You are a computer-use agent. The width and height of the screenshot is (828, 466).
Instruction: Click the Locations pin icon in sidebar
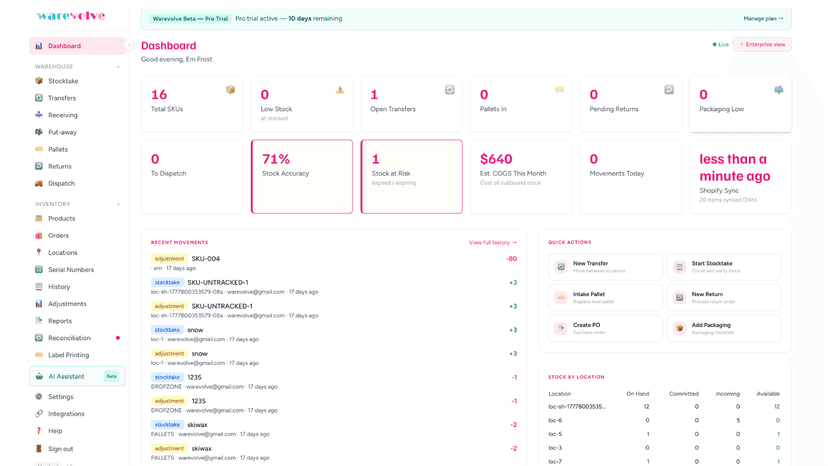coord(39,253)
